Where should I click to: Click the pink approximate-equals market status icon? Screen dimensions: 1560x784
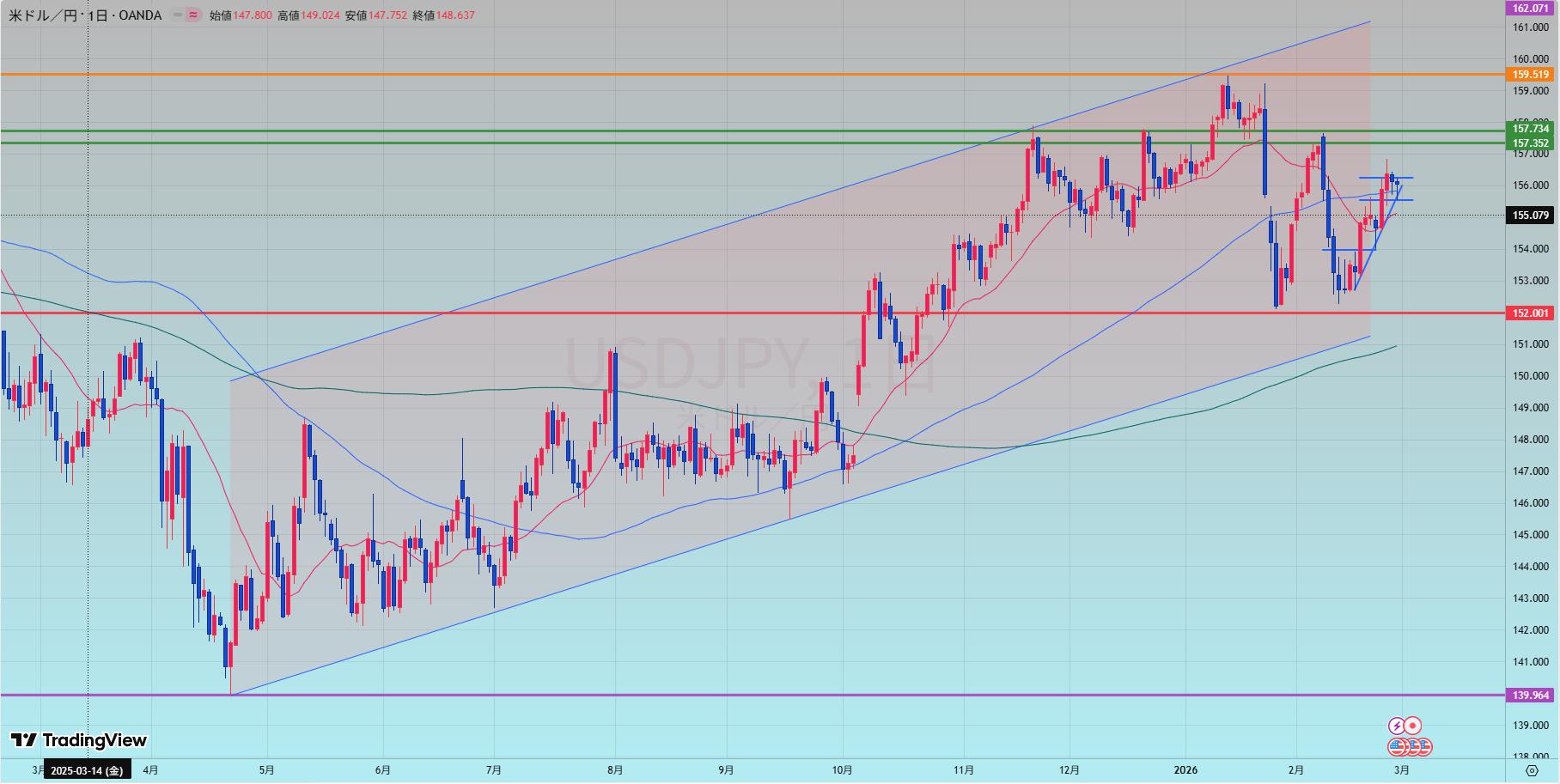193,15
